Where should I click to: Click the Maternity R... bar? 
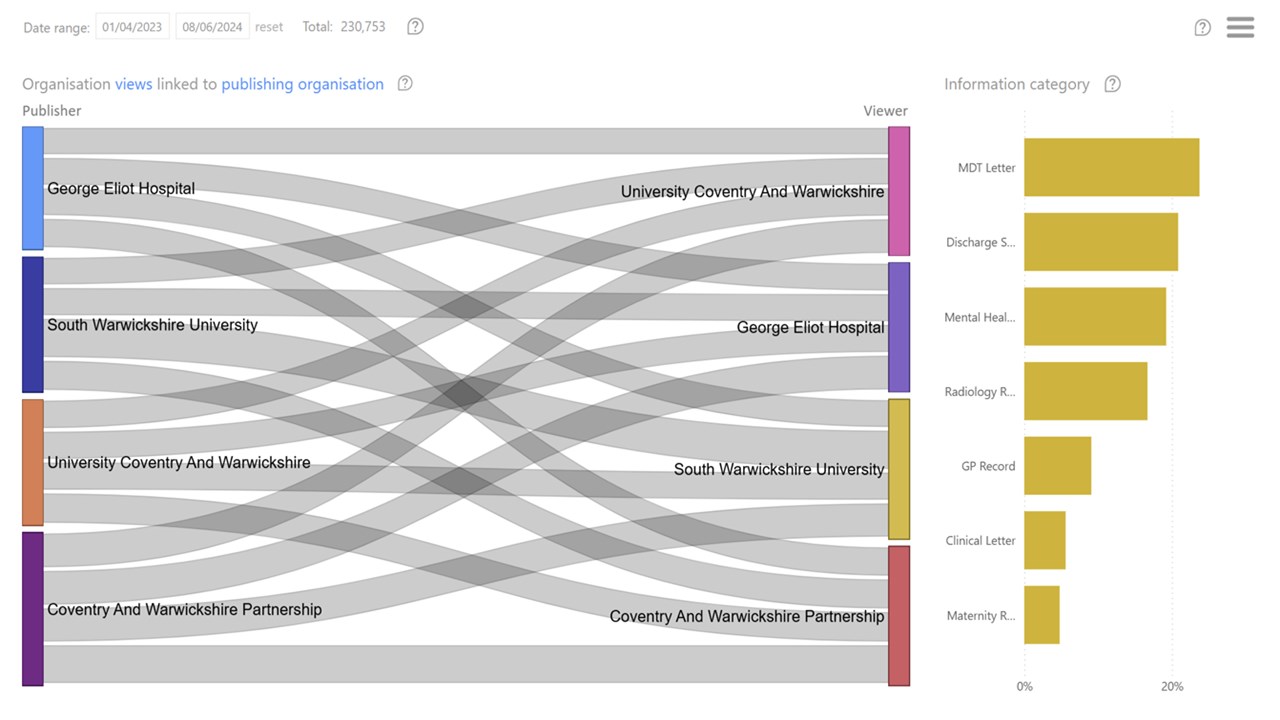click(1042, 615)
